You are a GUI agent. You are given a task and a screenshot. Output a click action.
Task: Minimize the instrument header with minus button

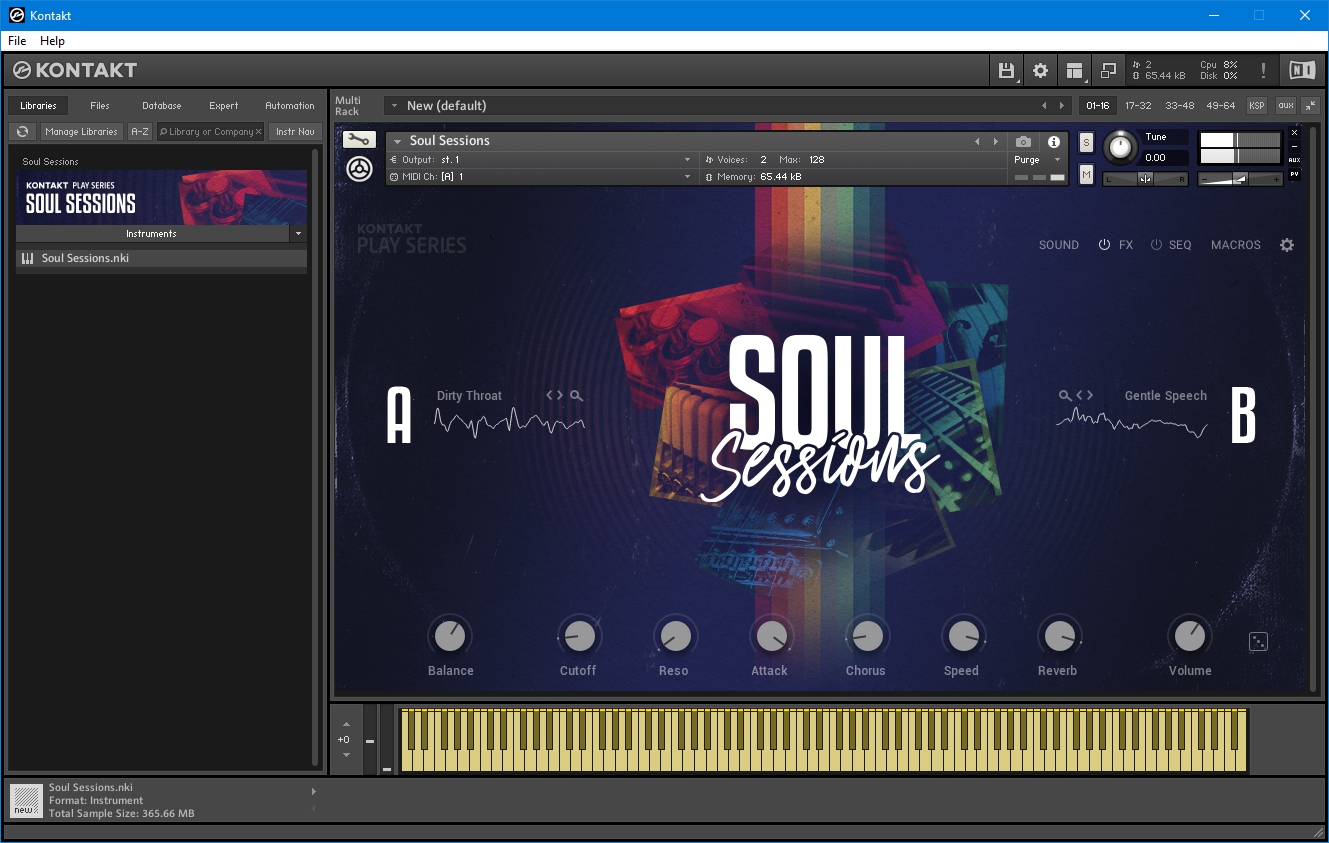[x=1294, y=146]
